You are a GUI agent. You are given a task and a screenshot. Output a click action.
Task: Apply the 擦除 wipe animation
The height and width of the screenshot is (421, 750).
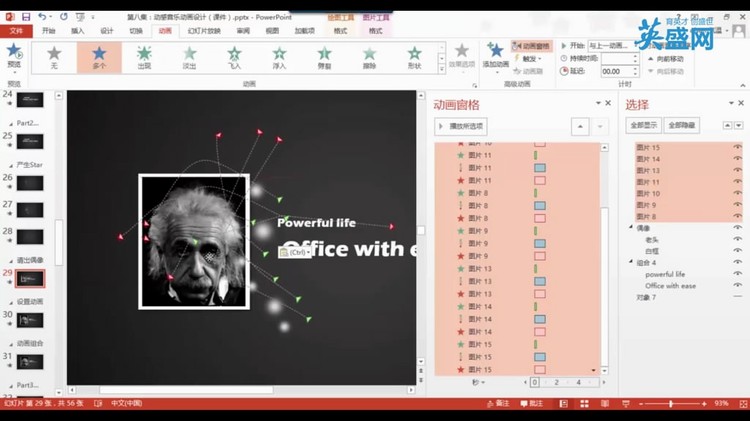[369, 57]
